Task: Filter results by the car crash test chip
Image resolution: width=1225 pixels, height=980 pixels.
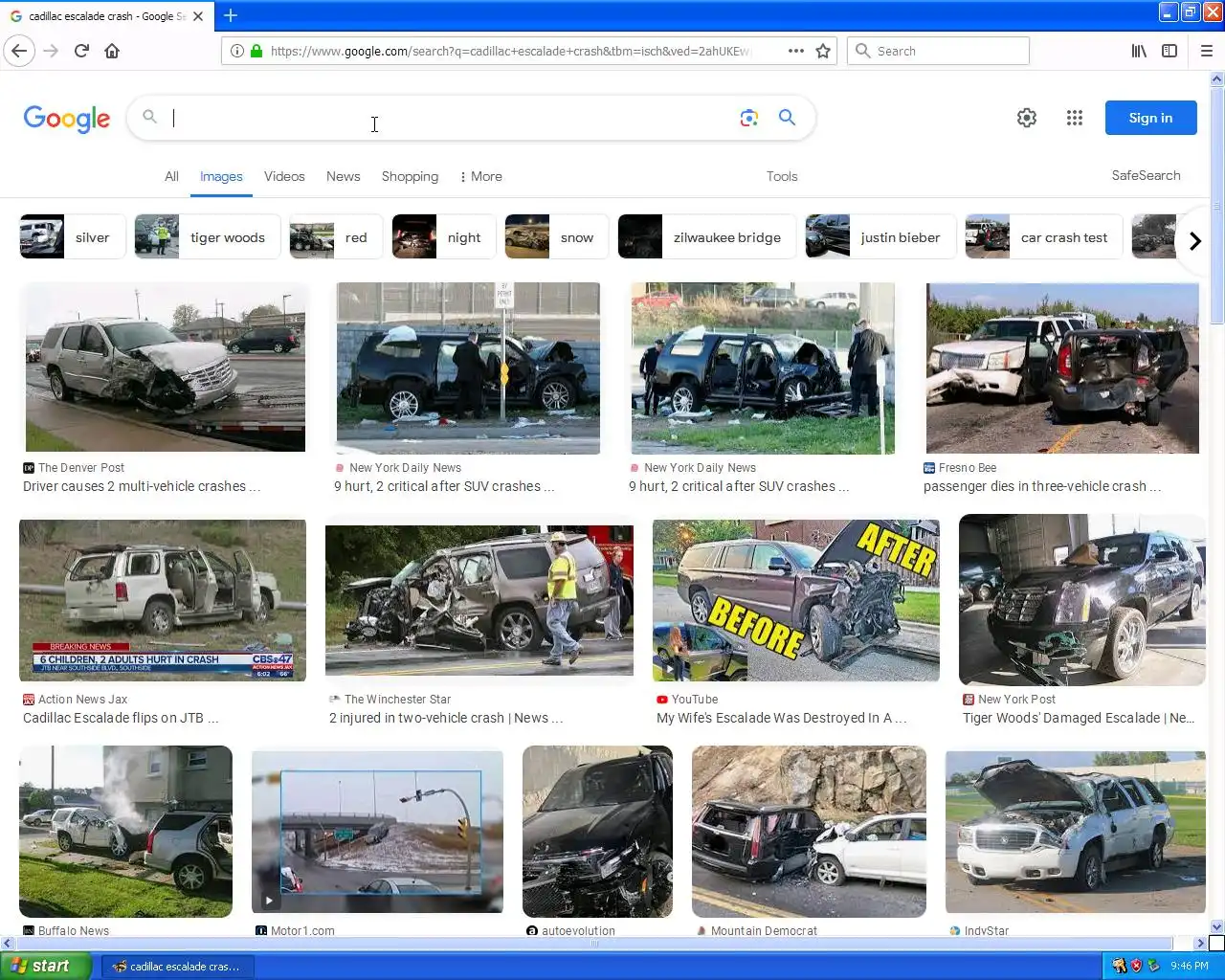Action: click(x=1044, y=237)
